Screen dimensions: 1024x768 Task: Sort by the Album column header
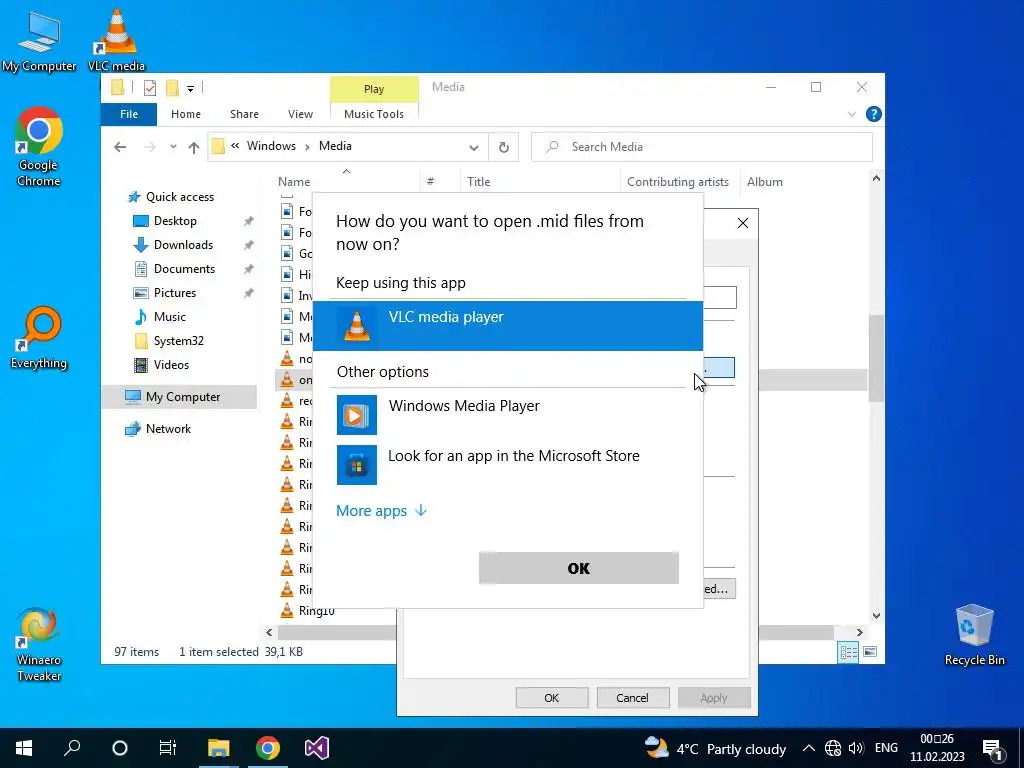pos(765,182)
